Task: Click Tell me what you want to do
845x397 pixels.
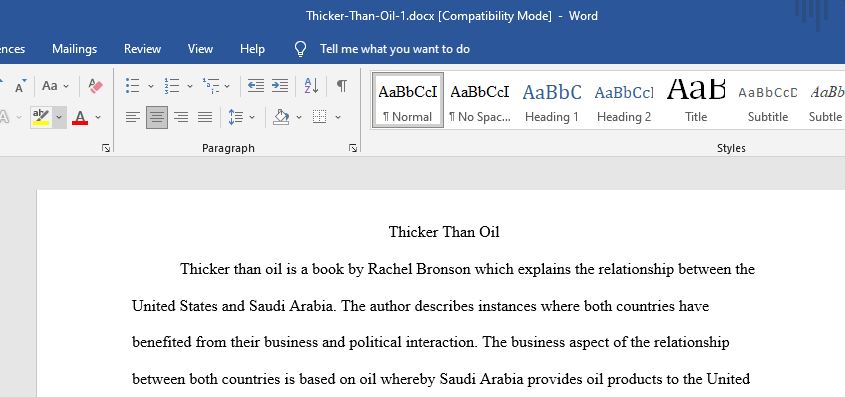Action: point(395,49)
